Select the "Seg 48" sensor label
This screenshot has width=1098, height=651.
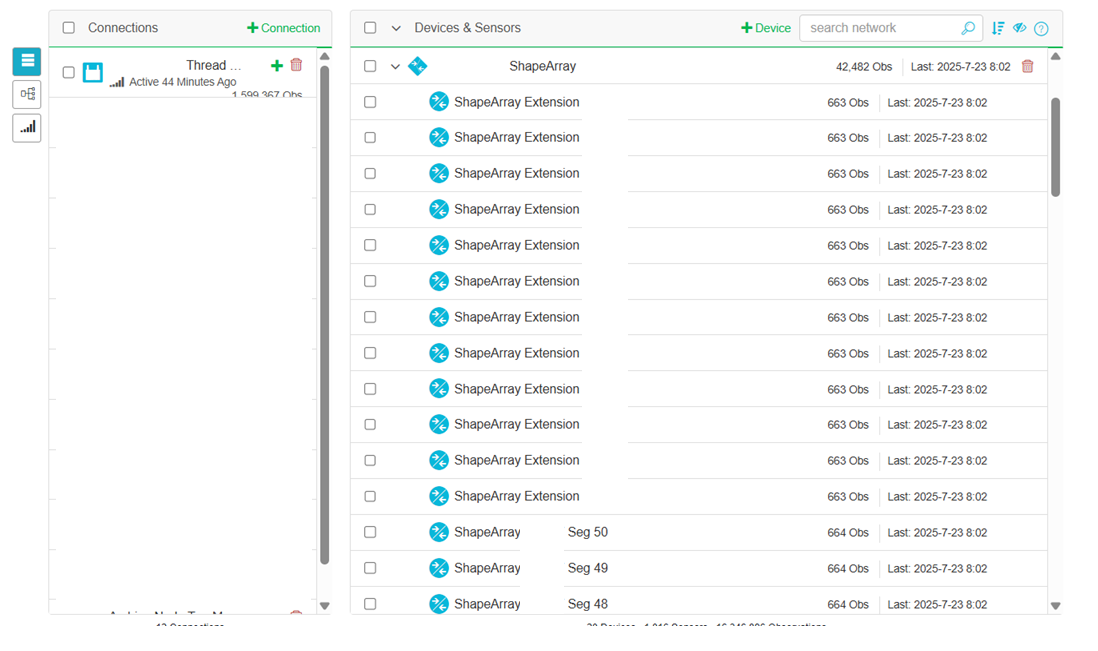click(588, 603)
